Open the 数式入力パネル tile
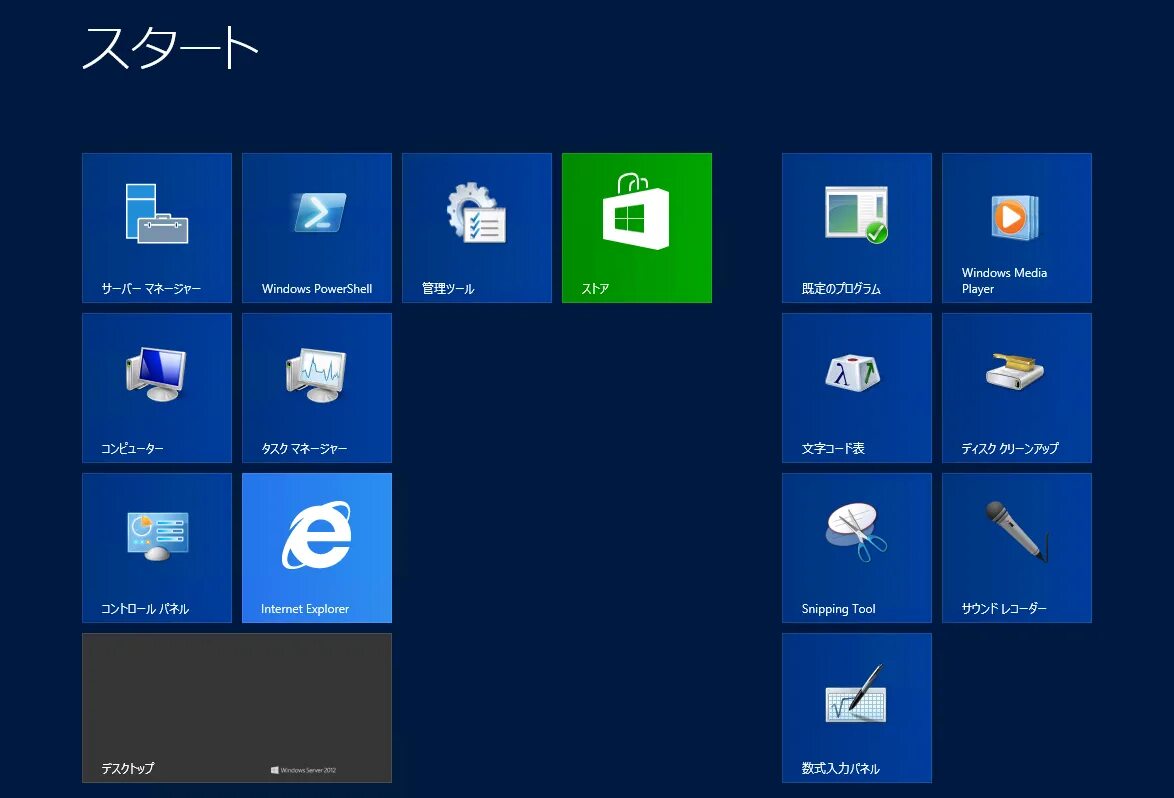The width and height of the screenshot is (1174, 798). (x=857, y=708)
